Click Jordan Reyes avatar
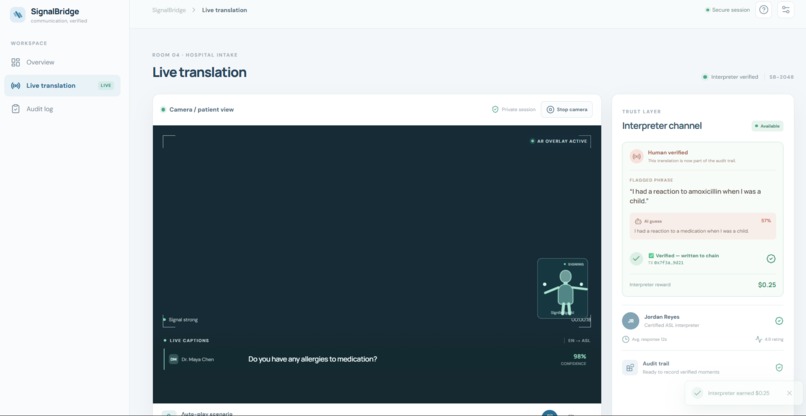Viewport: 806px width, 416px height. [x=630, y=321]
